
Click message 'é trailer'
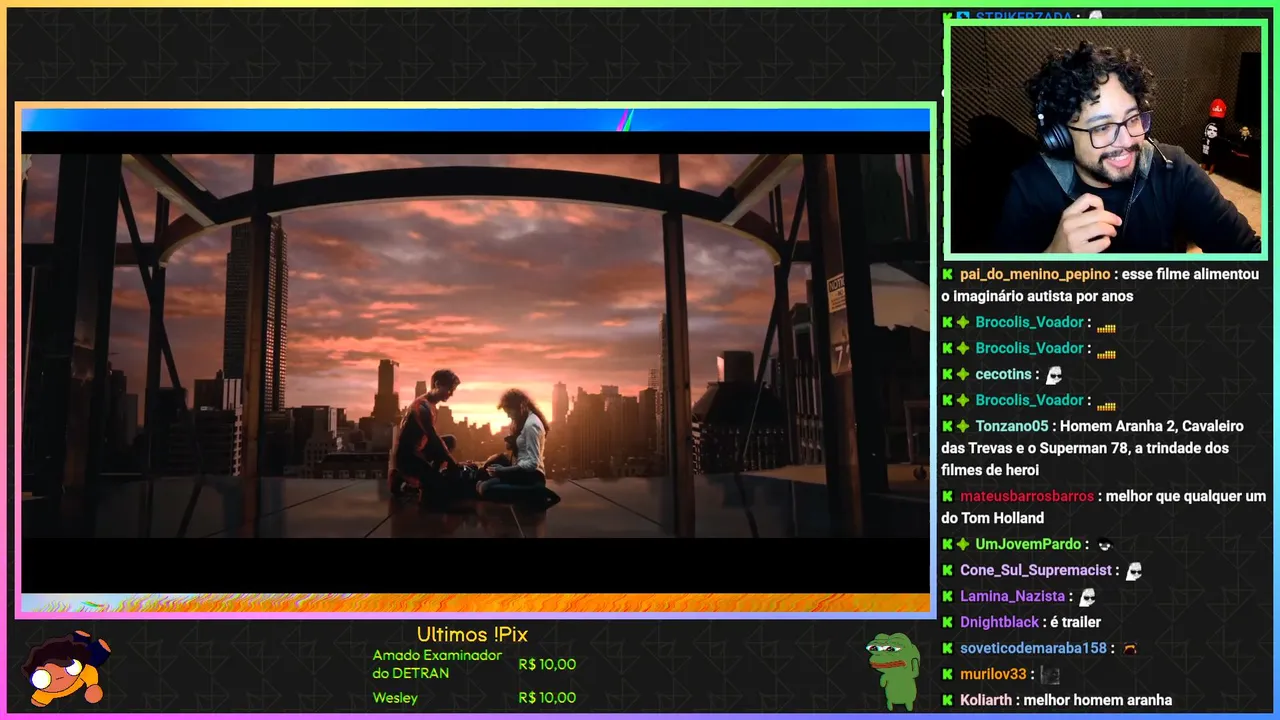pyautogui.click(x=1076, y=622)
